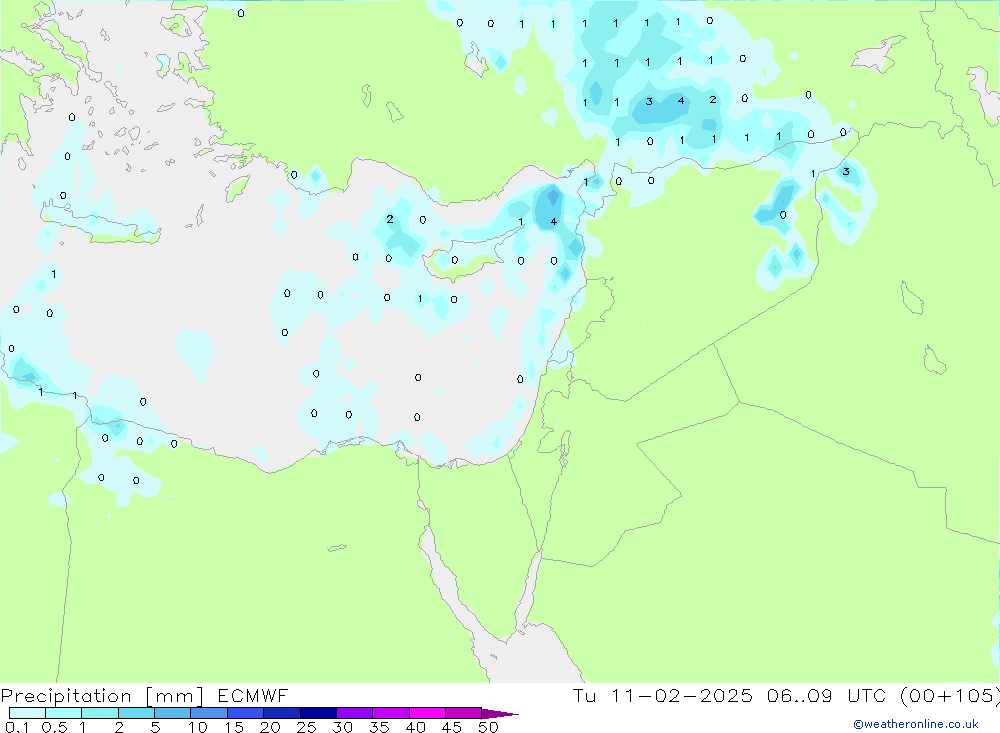Viewport: 1000px width, 733px height.
Task: Click the date '11-02-2025' text
Action: (x=682, y=695)
